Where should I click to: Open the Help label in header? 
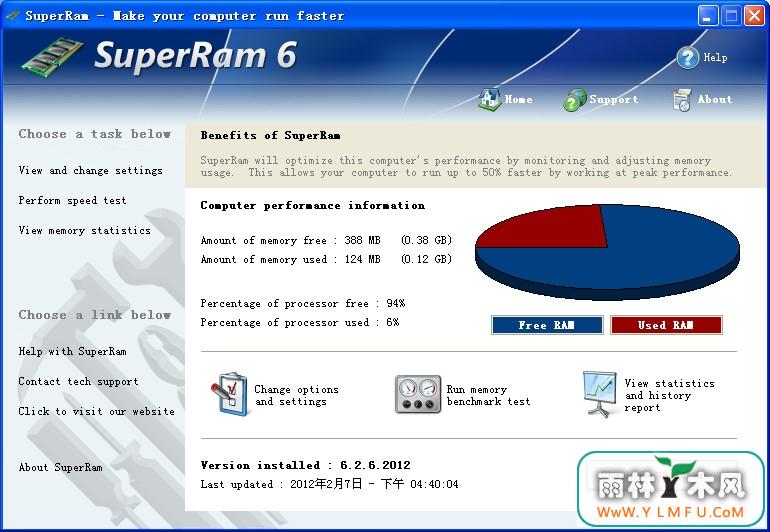click(x=715, y=57)
